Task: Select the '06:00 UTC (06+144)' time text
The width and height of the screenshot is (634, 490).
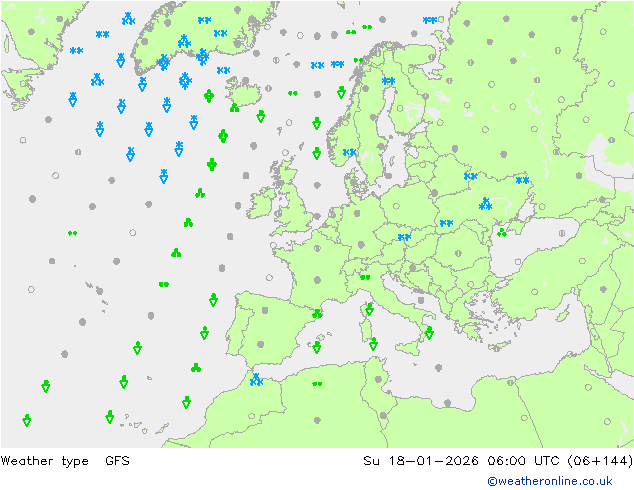Action: click(560, 460)
